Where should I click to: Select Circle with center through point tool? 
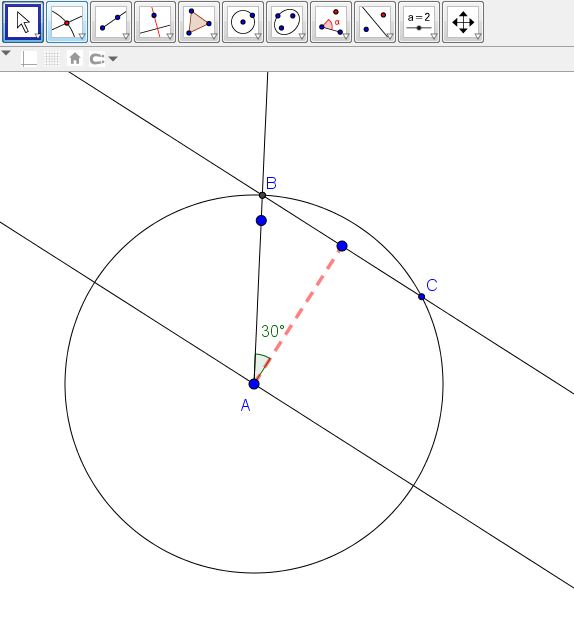click(x=243, y=22)
